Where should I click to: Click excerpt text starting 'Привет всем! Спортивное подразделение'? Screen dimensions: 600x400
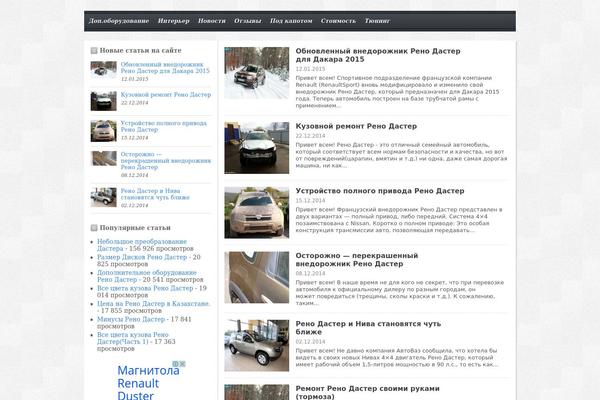click(x=397, y=92)
